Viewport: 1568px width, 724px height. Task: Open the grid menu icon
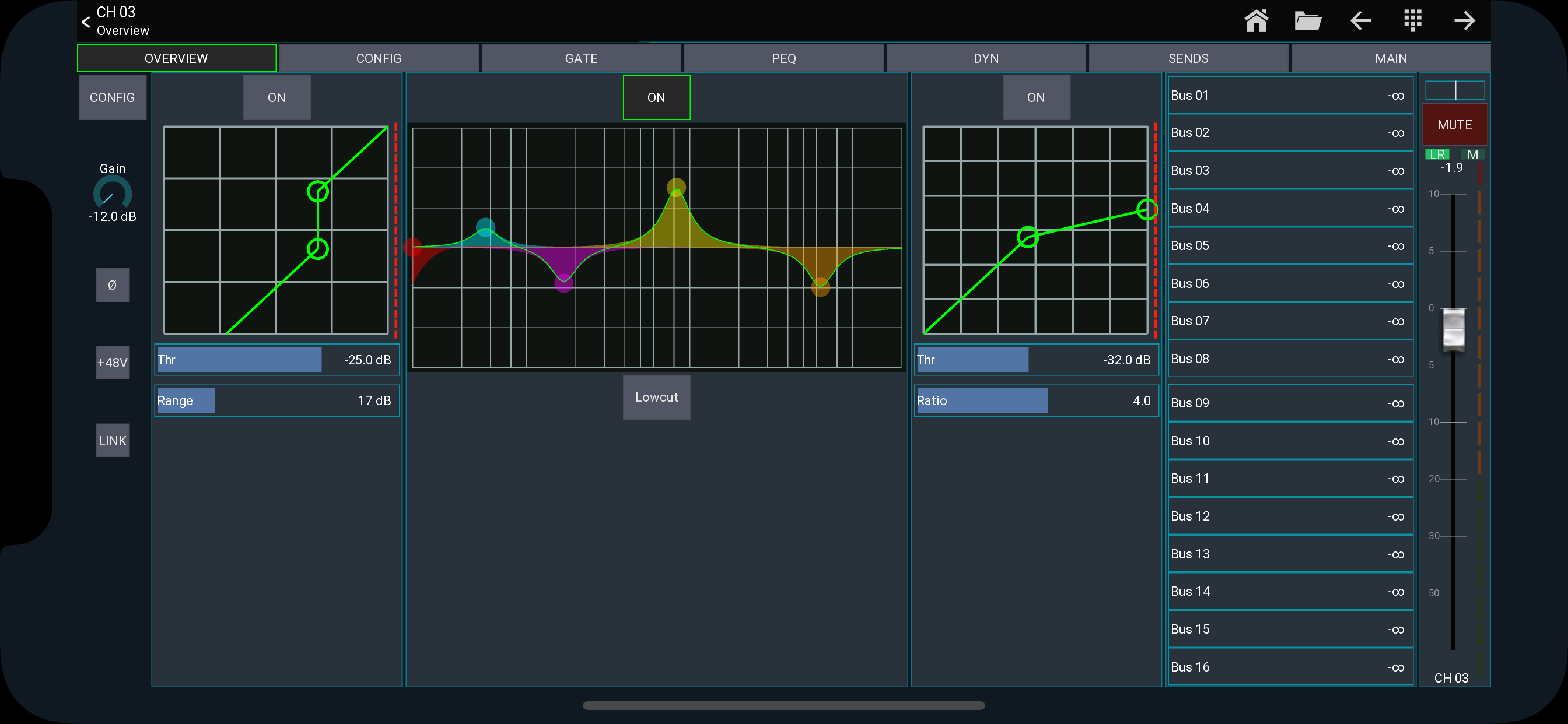[x=1412, y=20]
